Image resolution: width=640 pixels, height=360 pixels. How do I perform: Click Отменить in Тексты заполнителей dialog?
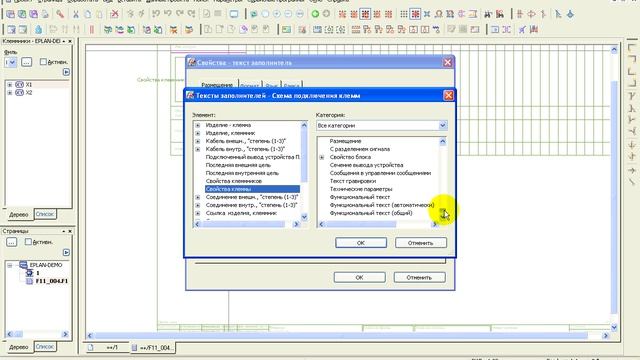(420, 242)
